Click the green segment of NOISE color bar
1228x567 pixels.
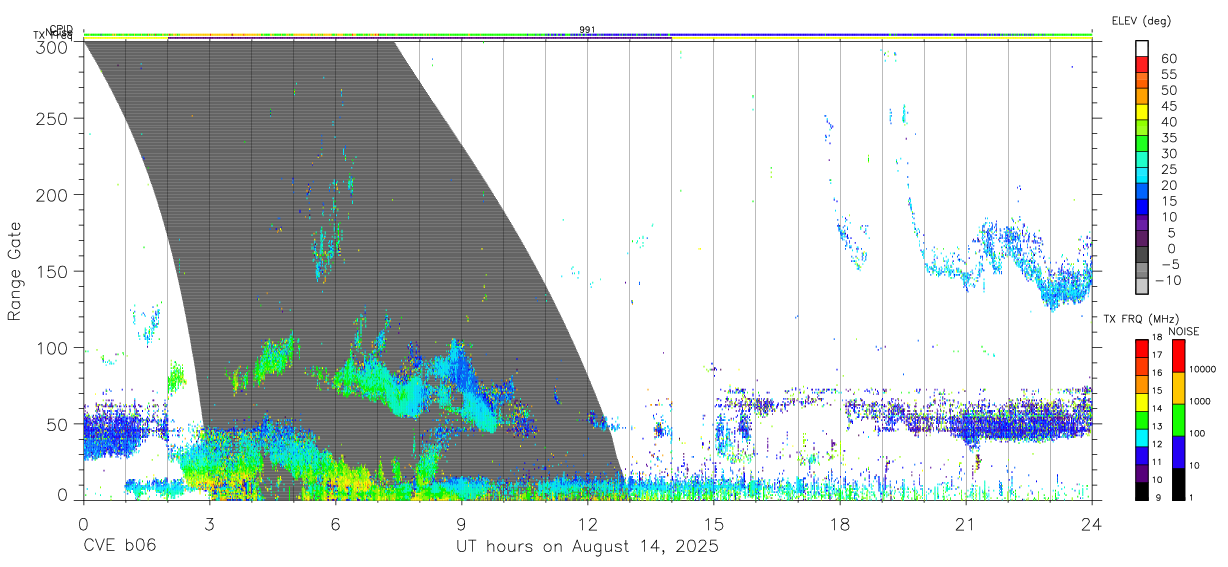click(1178, 418)
